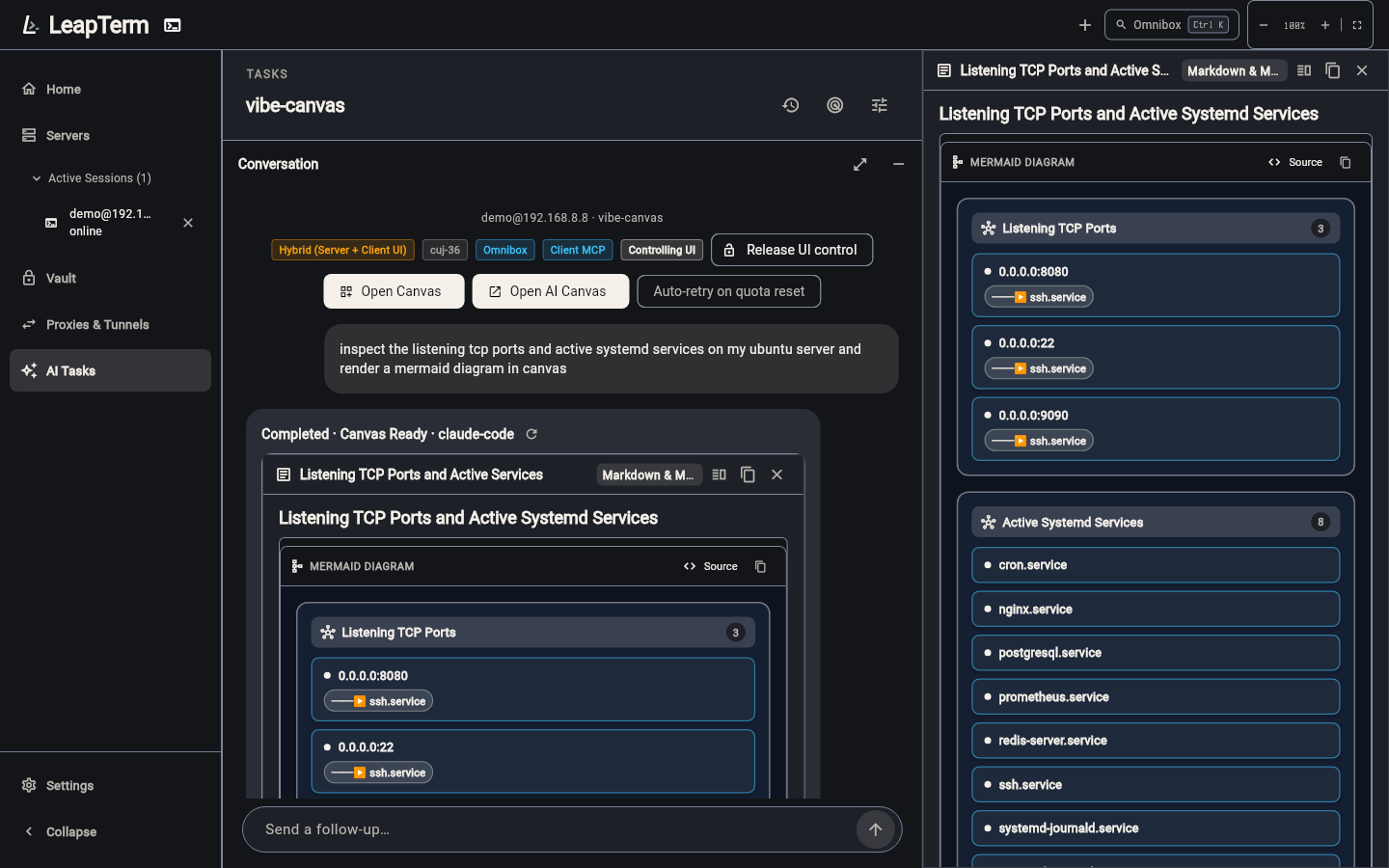Viewport: 1389px width, 868px height.
Task: Send the follow-up message with the arrow button
Action: tap(876, 829)
